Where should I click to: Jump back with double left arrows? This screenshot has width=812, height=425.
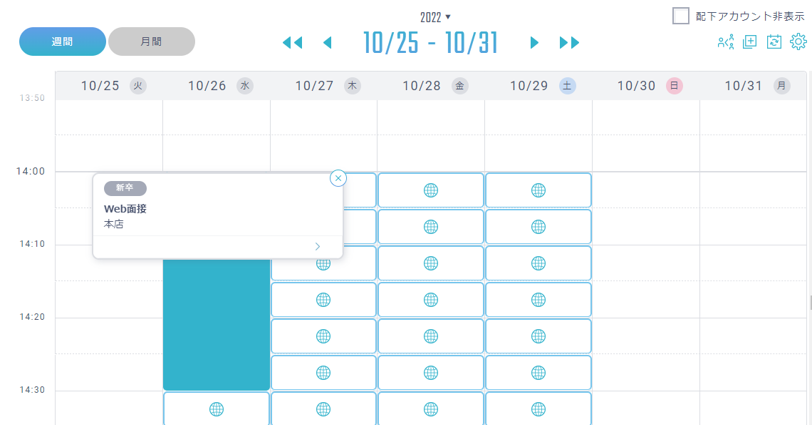point(292,42)
